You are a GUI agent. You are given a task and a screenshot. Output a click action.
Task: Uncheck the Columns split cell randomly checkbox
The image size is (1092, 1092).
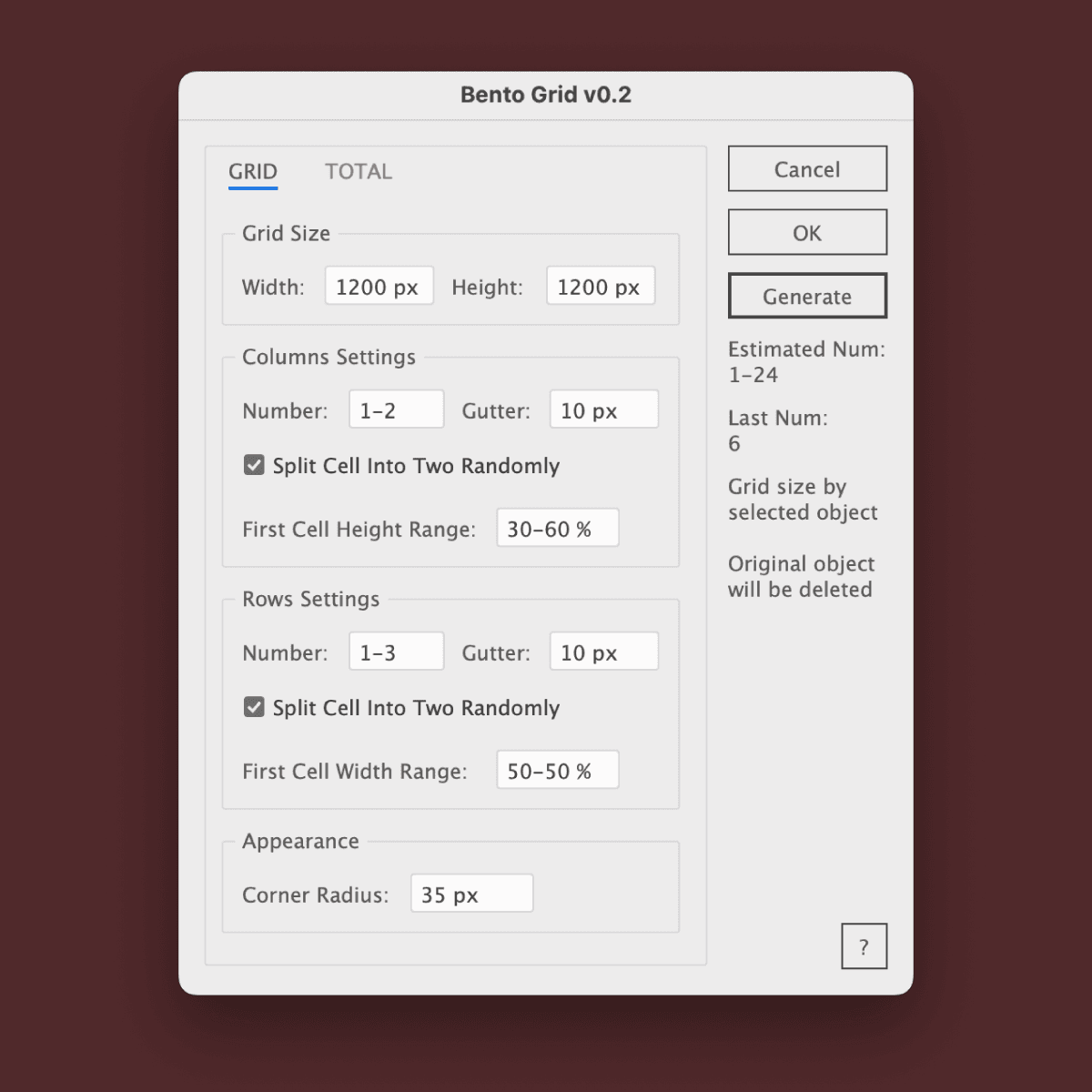click(254, 465)
